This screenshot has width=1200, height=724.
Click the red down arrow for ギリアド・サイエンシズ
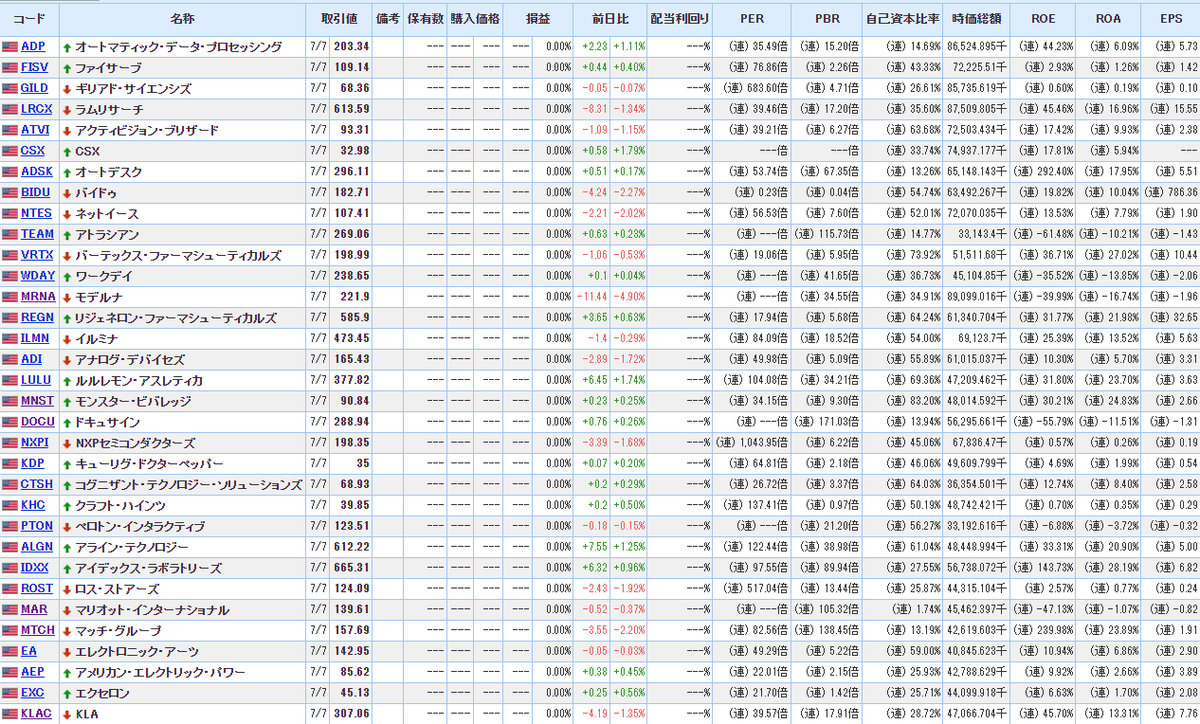coord(67,89)
